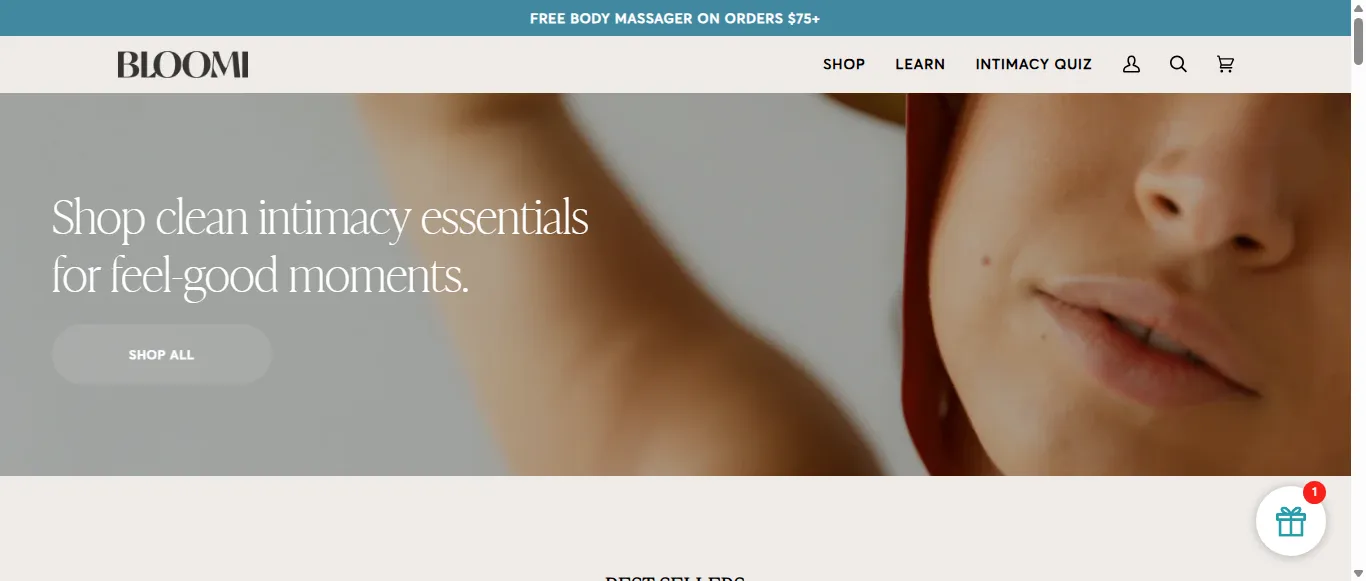This screenshot has width=1366, height=581.
Task: Click the red notification badge on gift
Action: [x=1314, y=492]
